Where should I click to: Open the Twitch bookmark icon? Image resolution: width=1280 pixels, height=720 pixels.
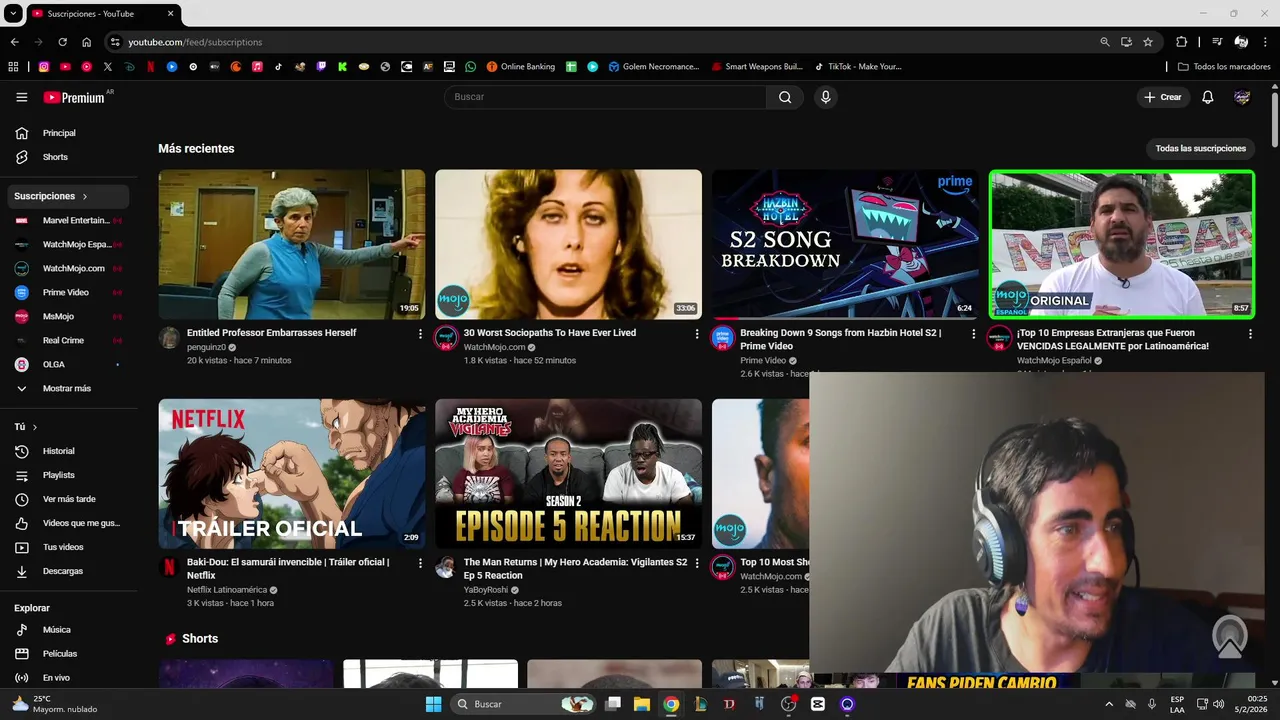pyautogui.click(x=321, y=67)
